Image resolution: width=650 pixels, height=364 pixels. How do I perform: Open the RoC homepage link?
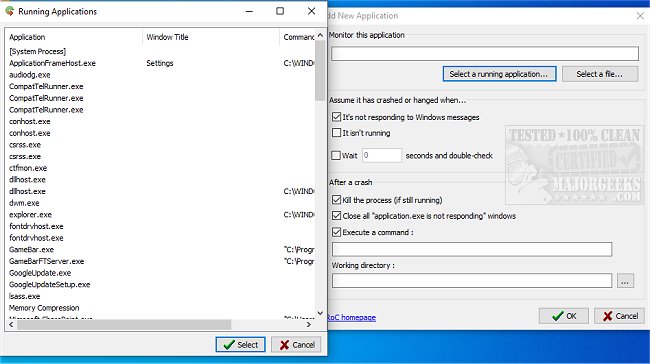tap(352, 318)
